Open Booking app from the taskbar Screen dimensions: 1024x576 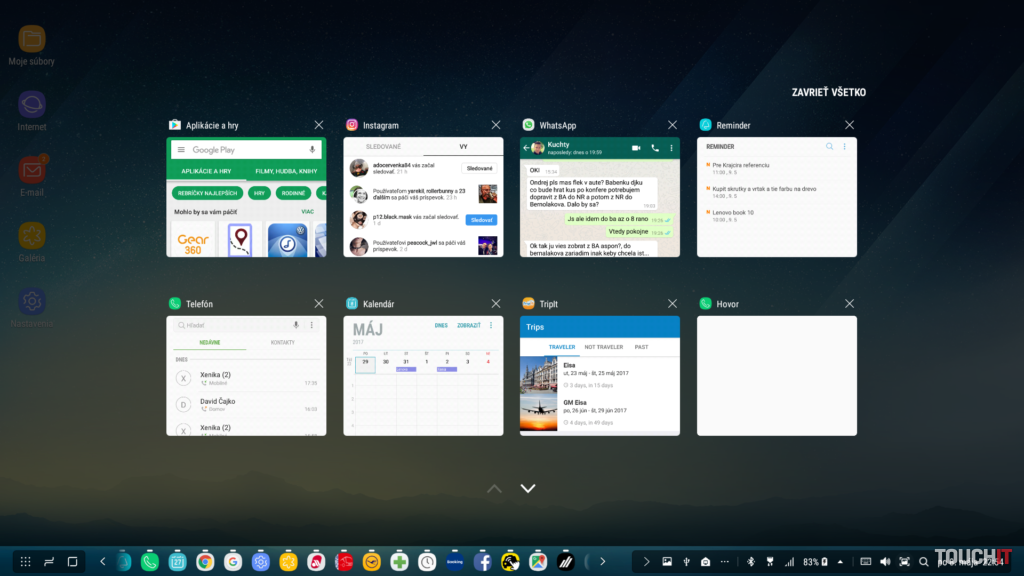[x=454, y=562]
